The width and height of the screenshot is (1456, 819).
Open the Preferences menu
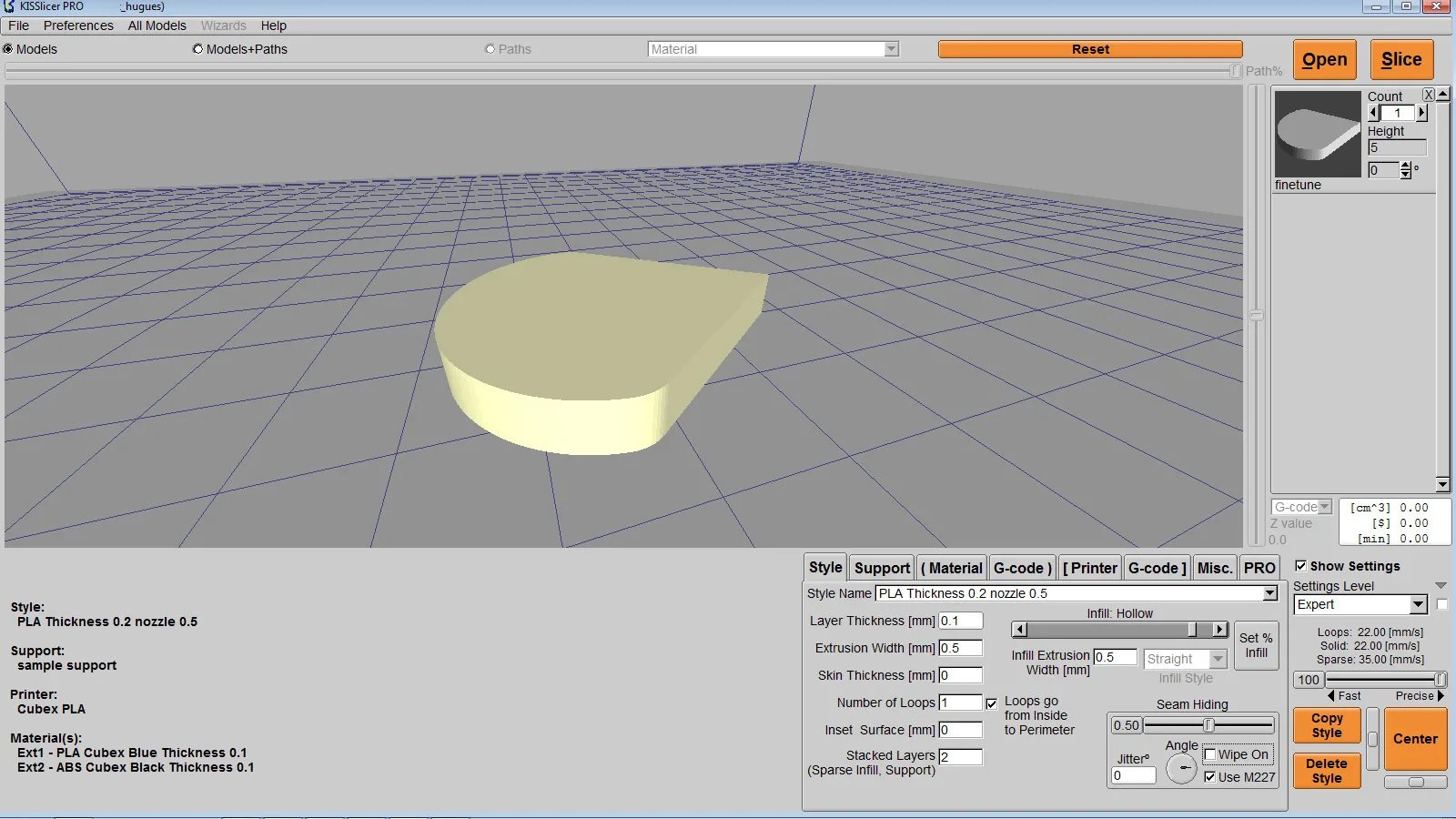coord(78,25)
